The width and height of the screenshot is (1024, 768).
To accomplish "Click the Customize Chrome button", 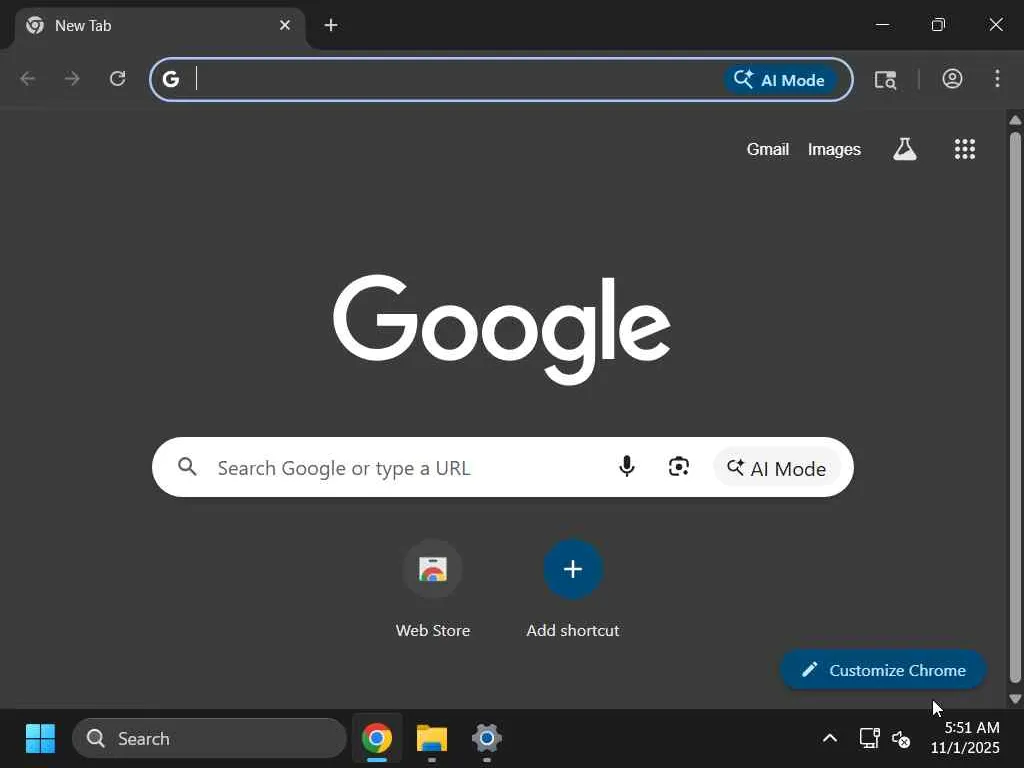I will coord(883,669).
